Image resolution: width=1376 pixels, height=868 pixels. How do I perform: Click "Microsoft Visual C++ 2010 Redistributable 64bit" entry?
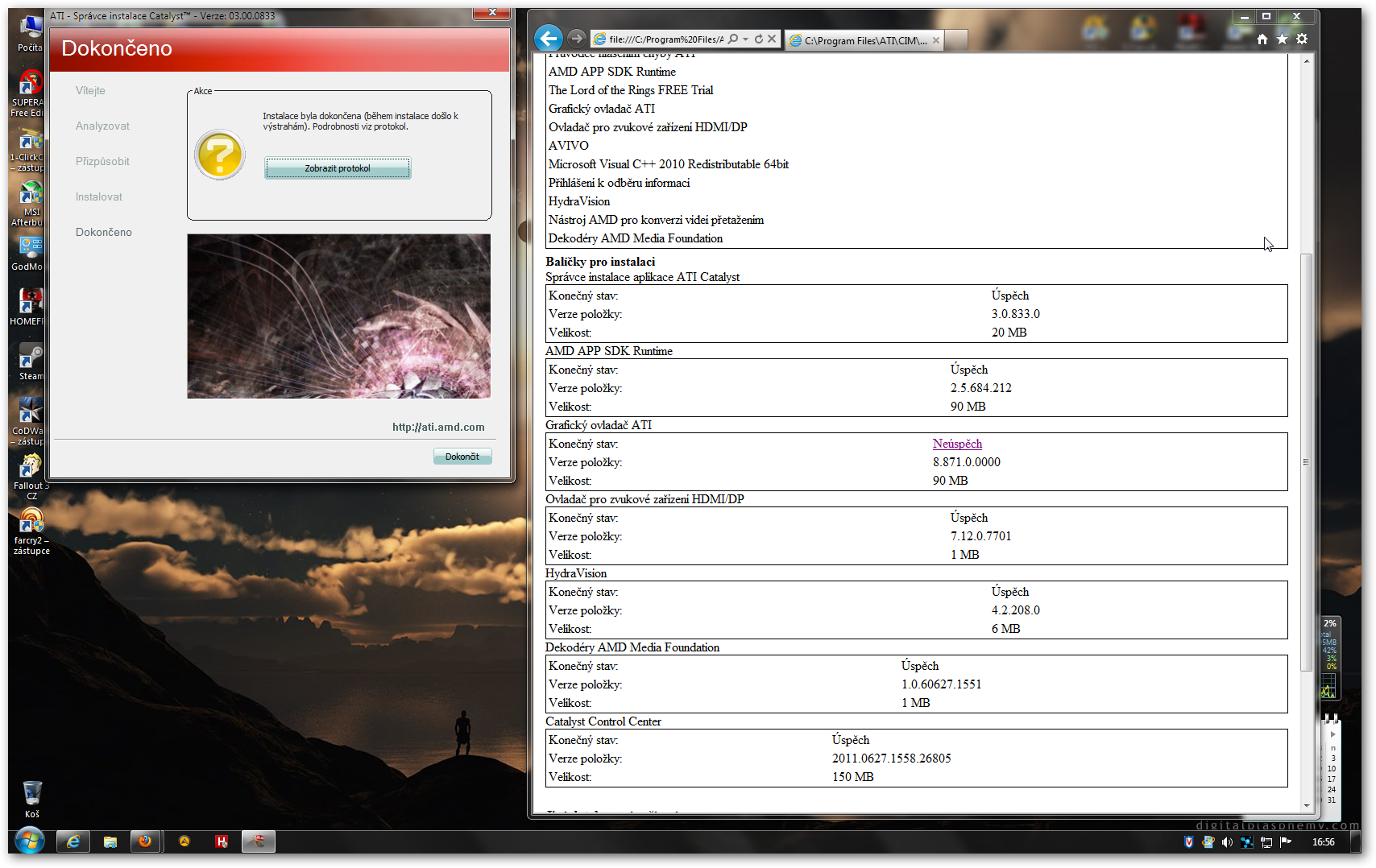point(669,164)
